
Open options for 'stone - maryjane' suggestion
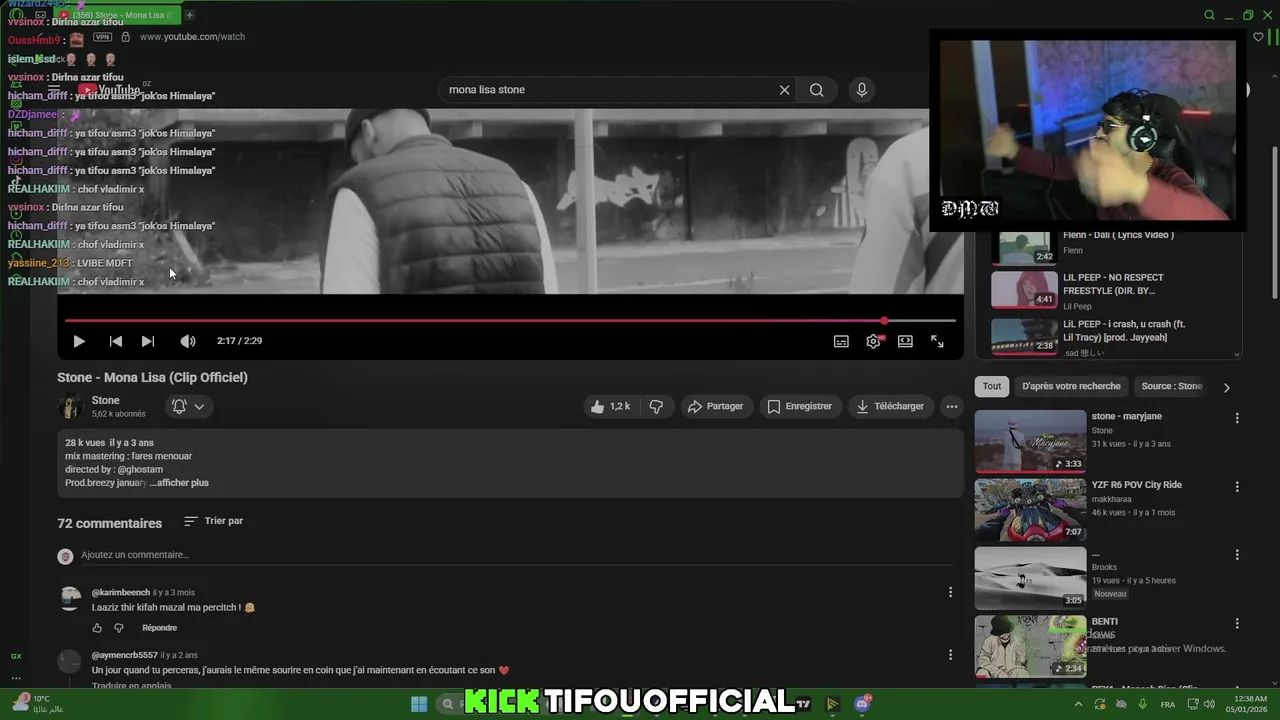click(x=1237, y=418)
